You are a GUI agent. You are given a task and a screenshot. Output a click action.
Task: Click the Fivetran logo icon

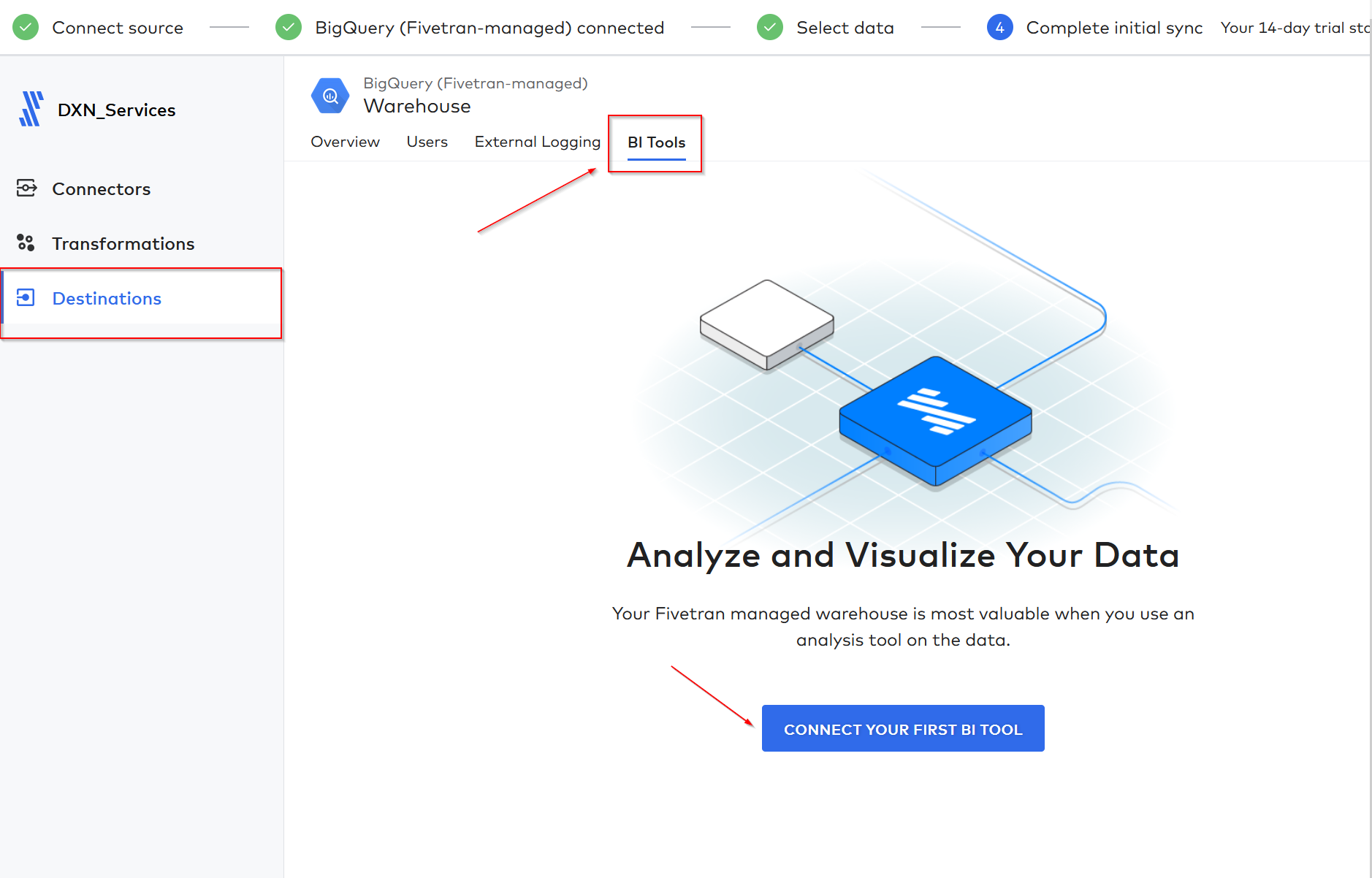29,108
